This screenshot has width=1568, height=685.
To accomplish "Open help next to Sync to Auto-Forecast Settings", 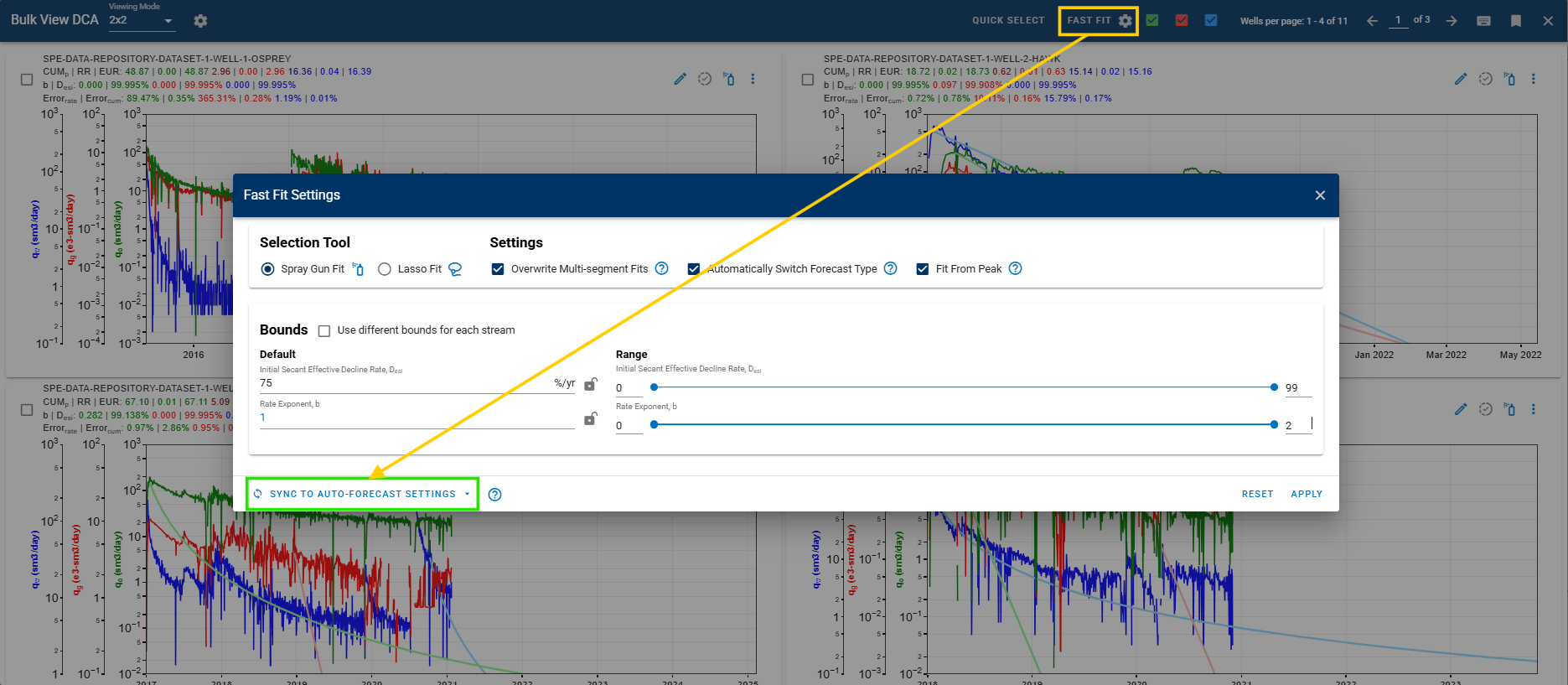I will tap(494, 495).
